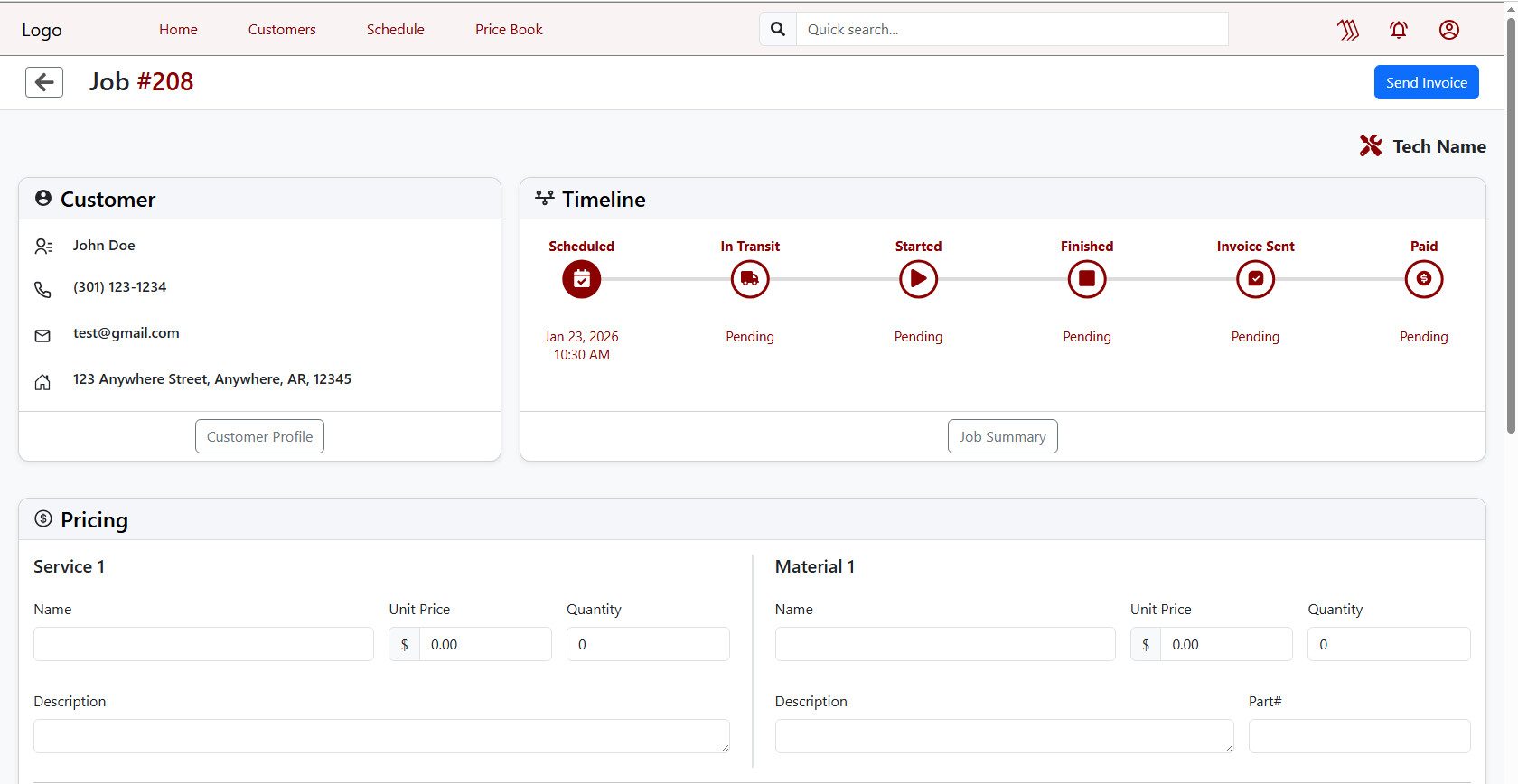Click the Paid dollar icon

tap(1424, 279)
